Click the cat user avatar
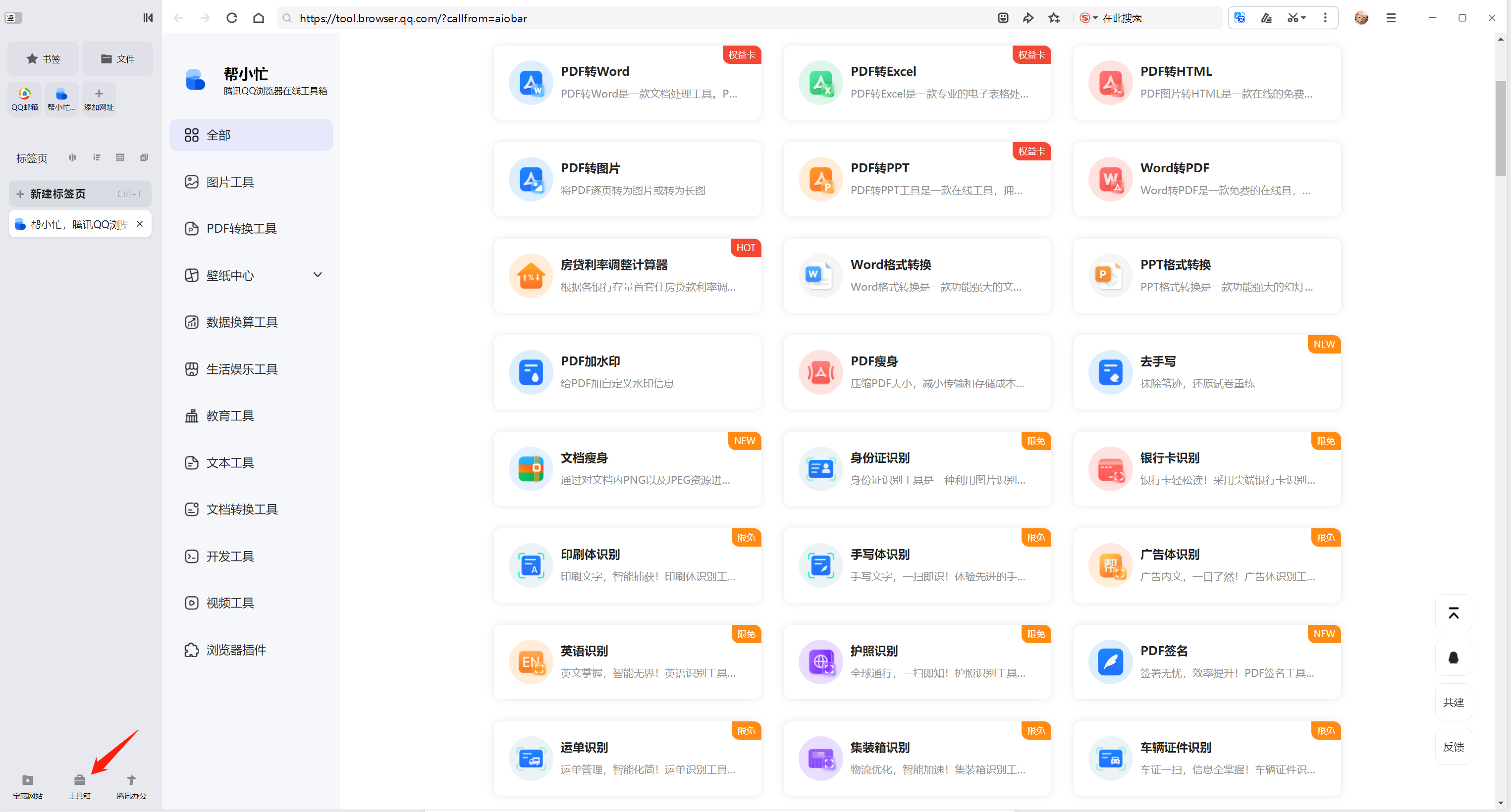This screenshot has width=1511, height=812. 1361,18
